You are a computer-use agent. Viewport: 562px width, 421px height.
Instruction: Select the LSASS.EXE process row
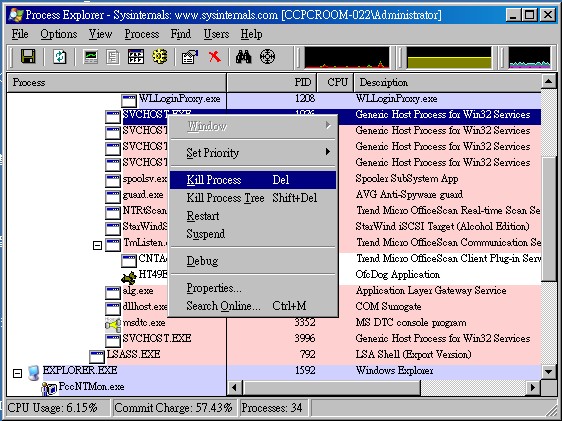coord(274,354)
